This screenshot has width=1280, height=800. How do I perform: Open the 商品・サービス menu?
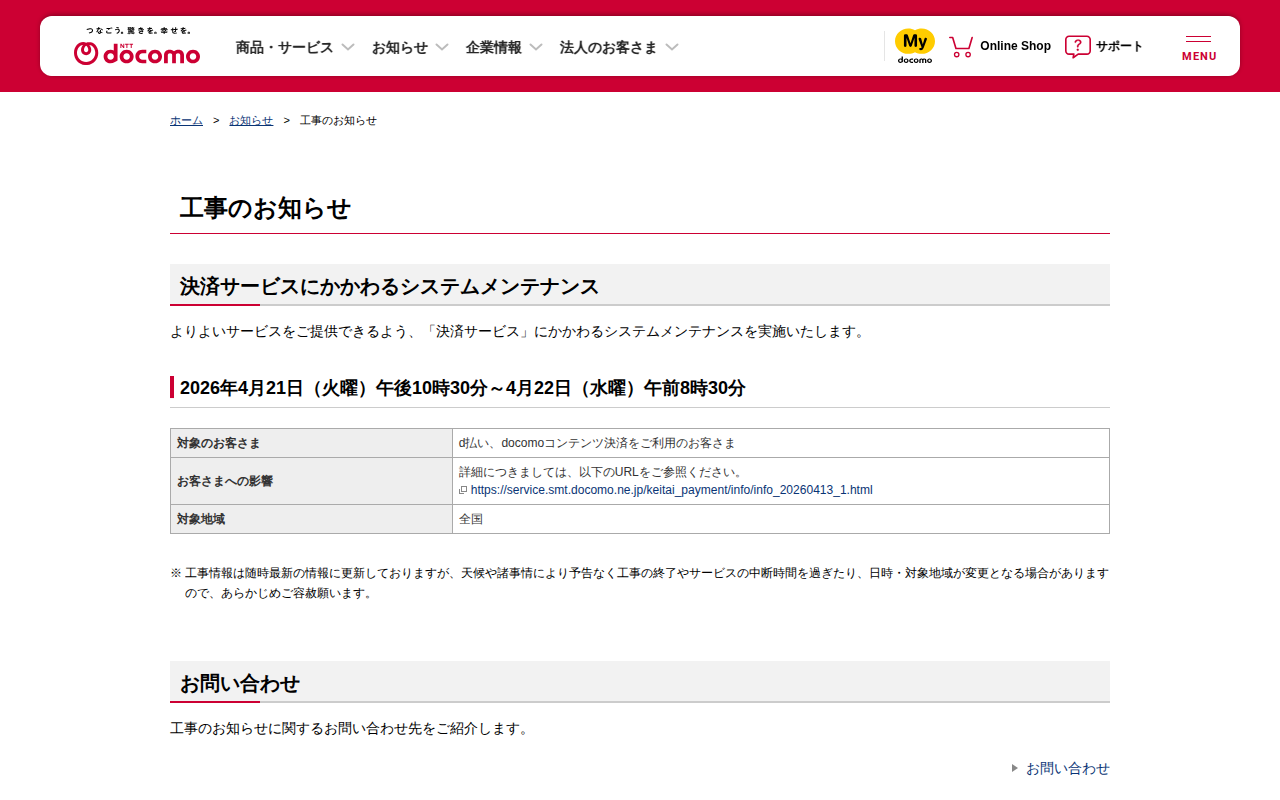[x=284, y=47]
